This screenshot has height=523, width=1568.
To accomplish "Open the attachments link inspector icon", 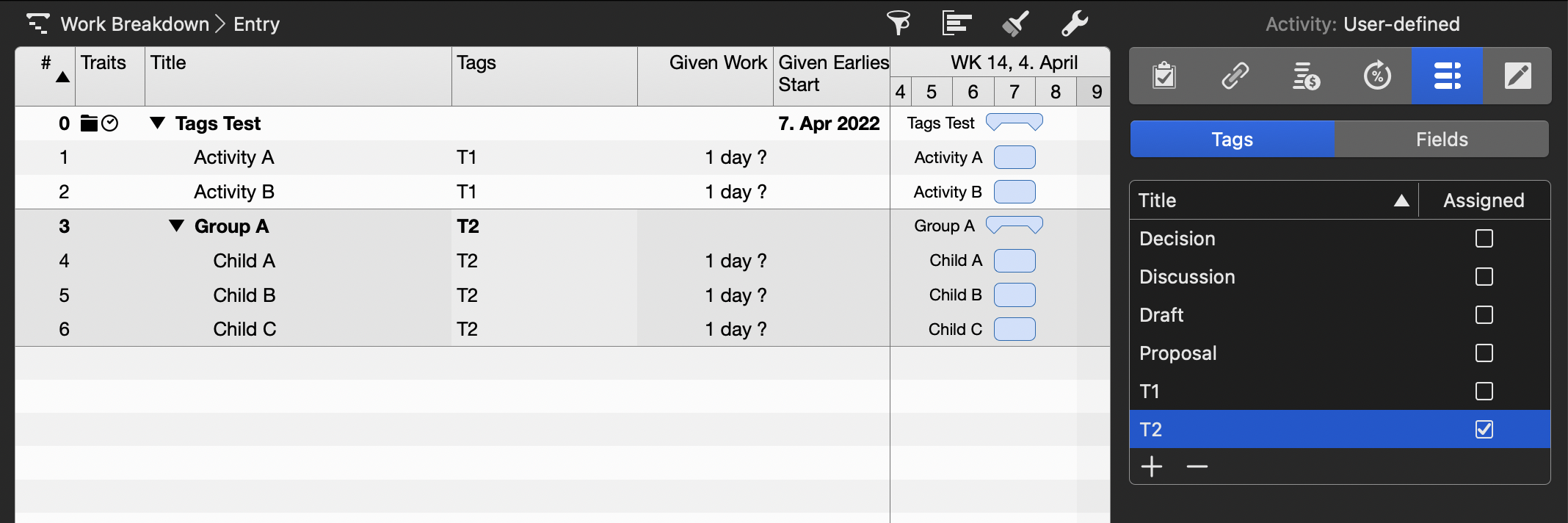I will pyautogui.click(x=1234, y=75).
